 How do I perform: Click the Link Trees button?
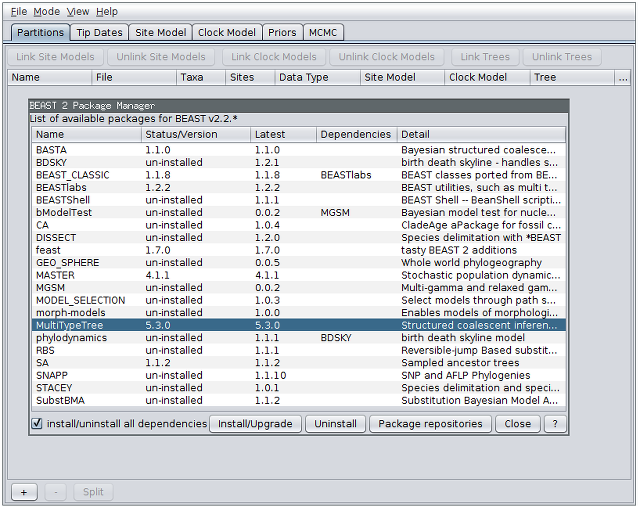[x=485, y=57]
